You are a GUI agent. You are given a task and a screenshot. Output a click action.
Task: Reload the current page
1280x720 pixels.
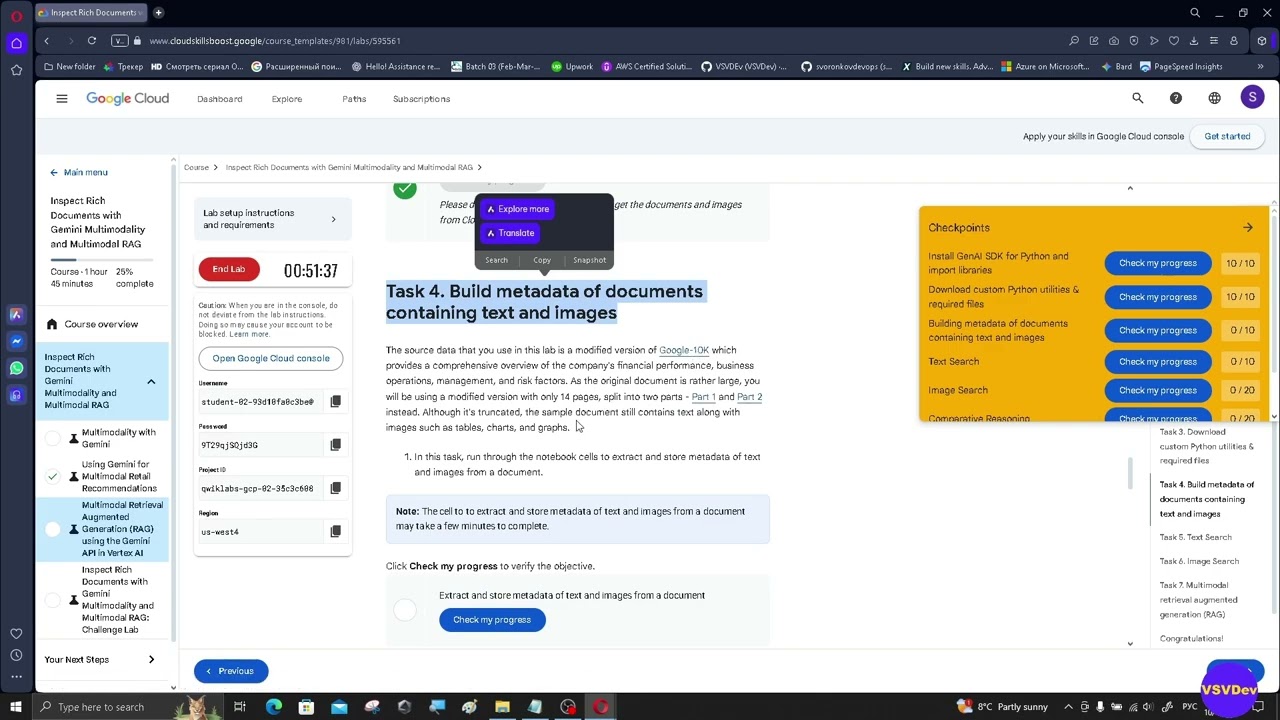(91, 41)
